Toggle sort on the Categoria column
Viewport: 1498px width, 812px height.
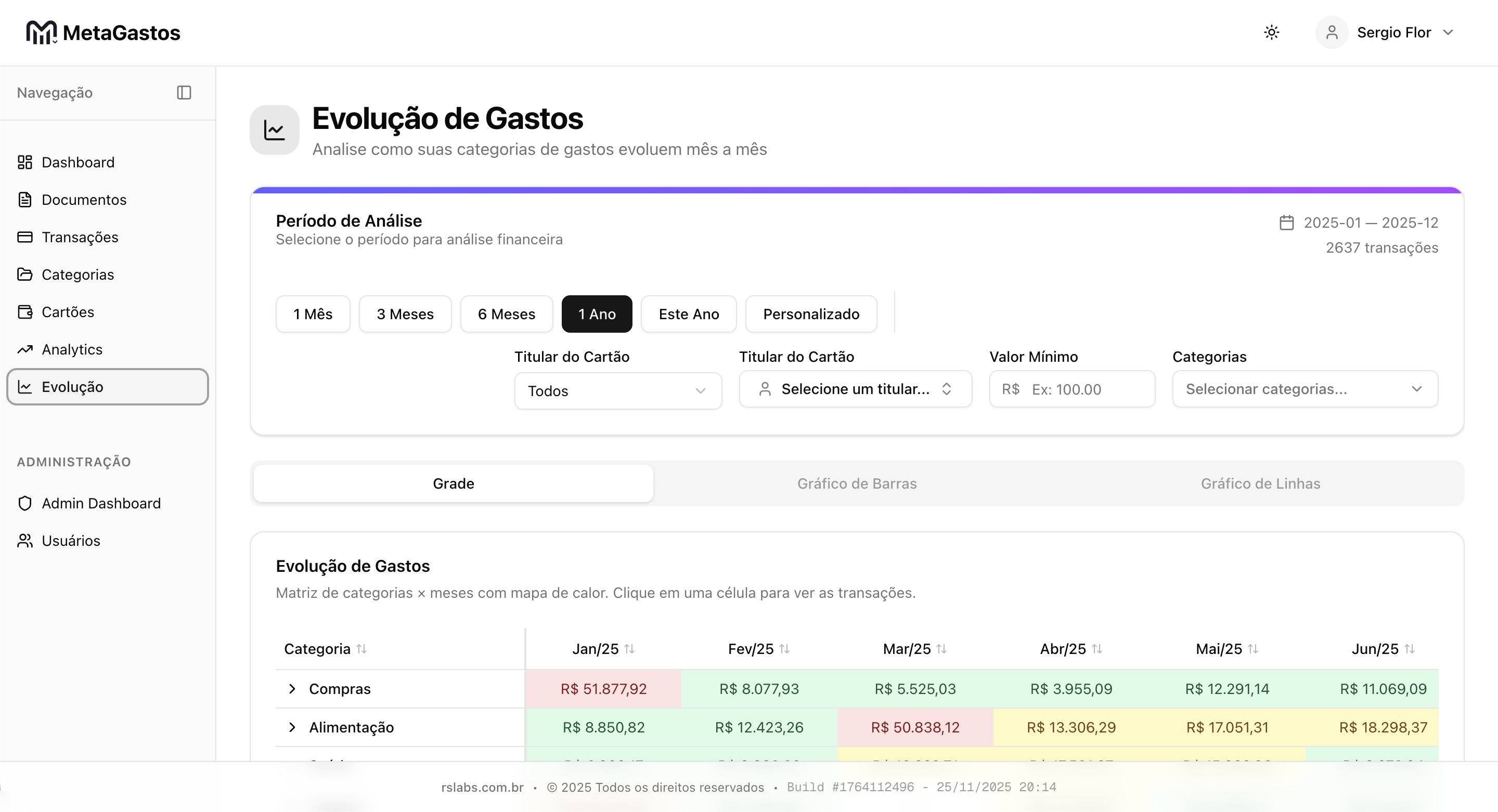point(361,649)
